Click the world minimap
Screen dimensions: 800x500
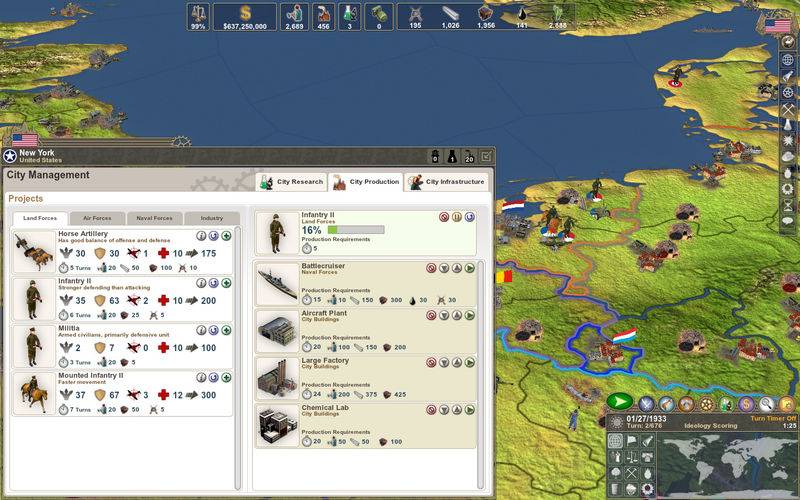tap(727, 465)
